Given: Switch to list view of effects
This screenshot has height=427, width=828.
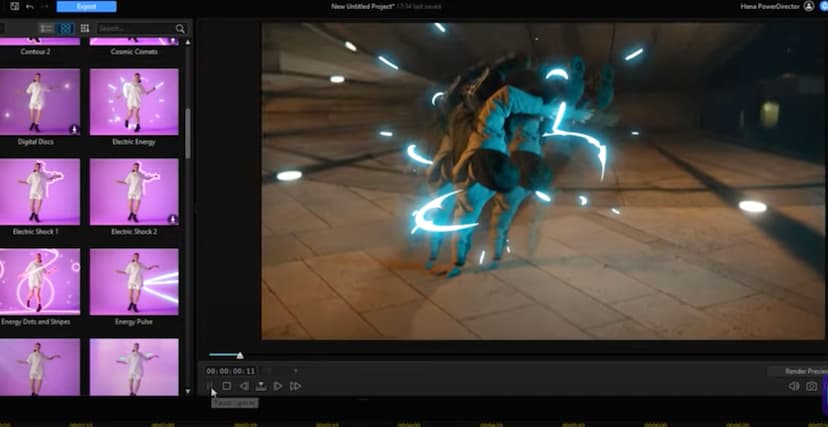Looking at the screenshot, I should pyautogui.click(x=47, y=29).
